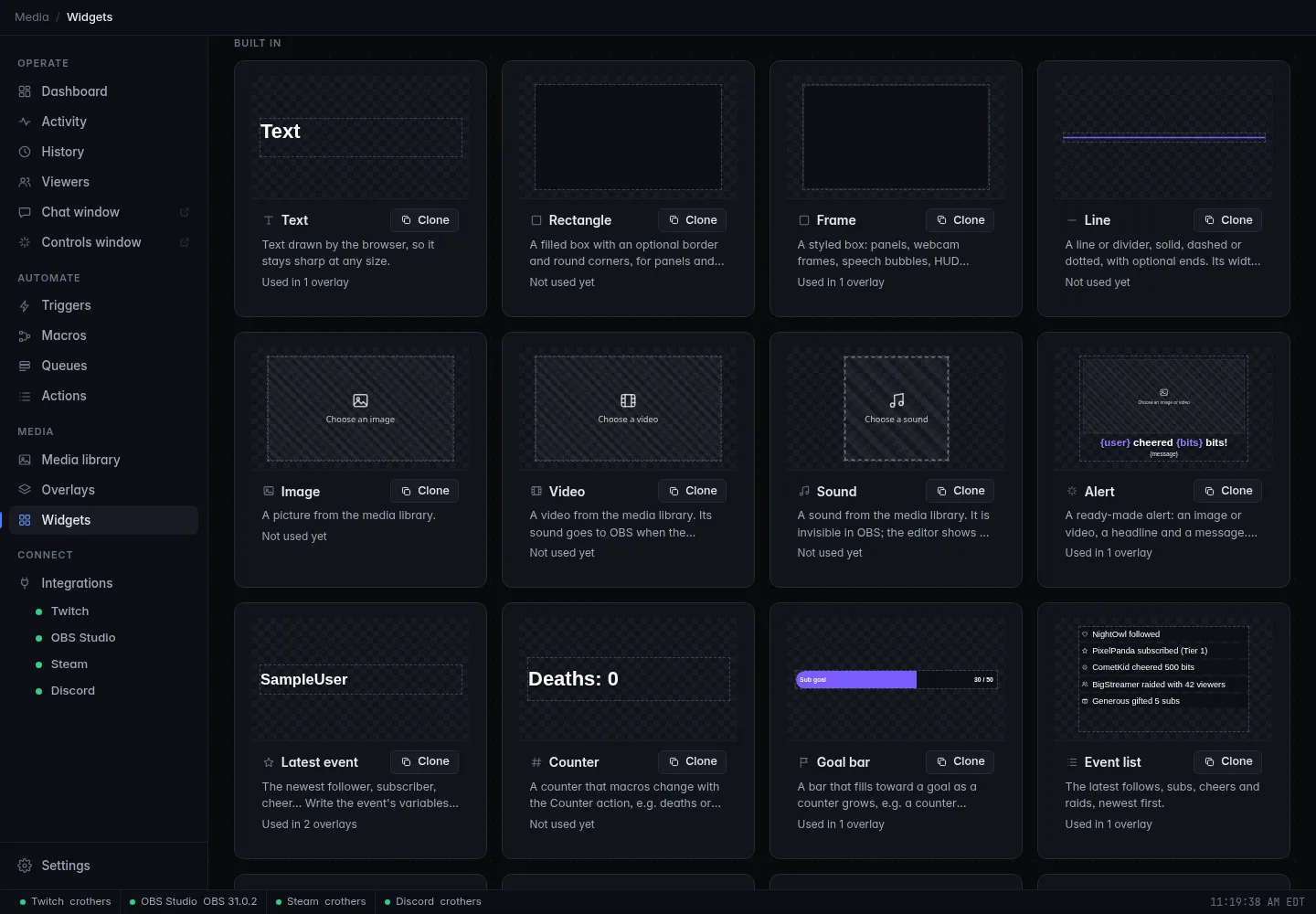Clone the Video widget
The height and width of the screenshot is (914, 1316).
(x=693, y=491)
